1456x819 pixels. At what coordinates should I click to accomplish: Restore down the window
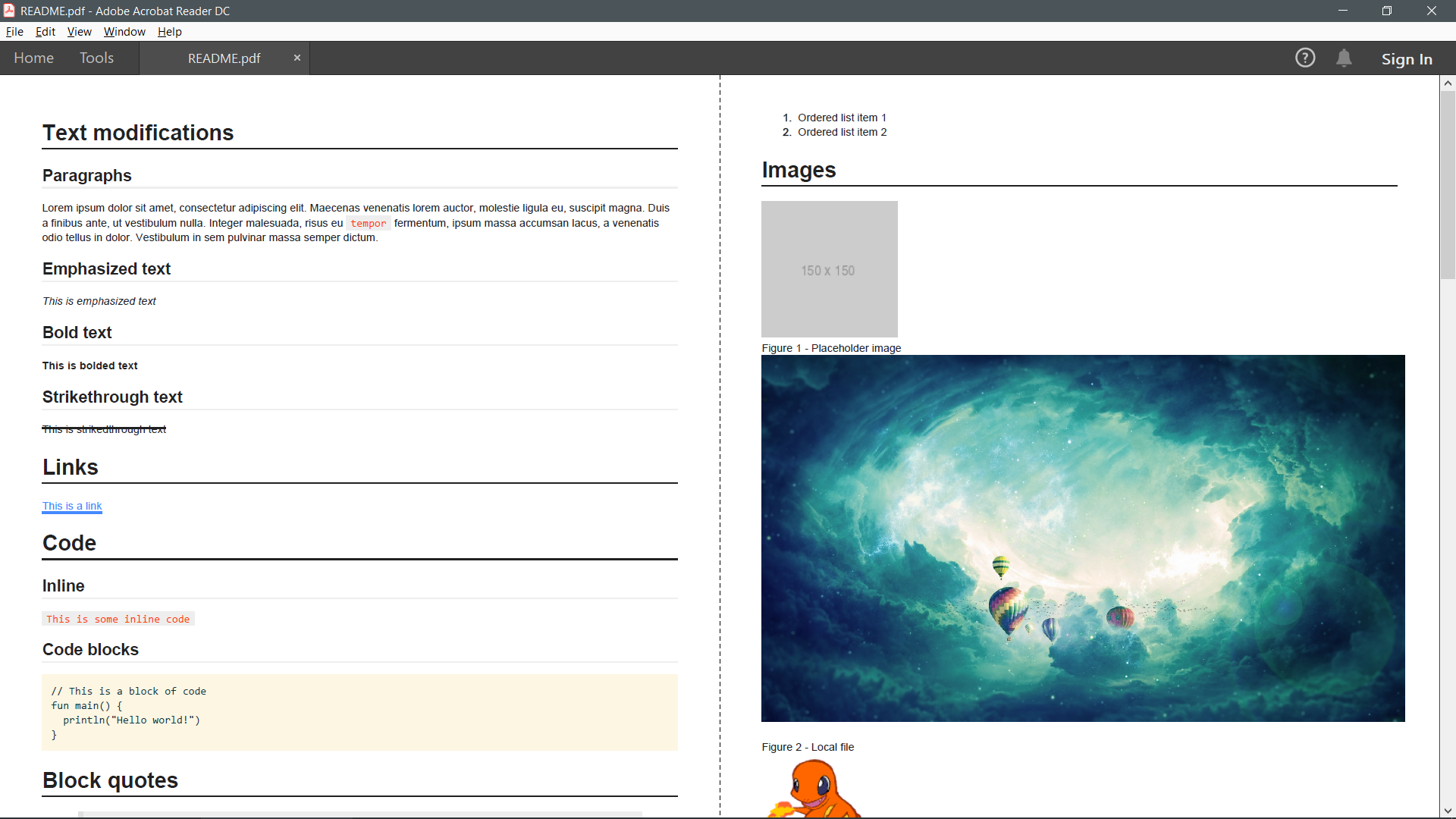click(x=1387, y=11)
